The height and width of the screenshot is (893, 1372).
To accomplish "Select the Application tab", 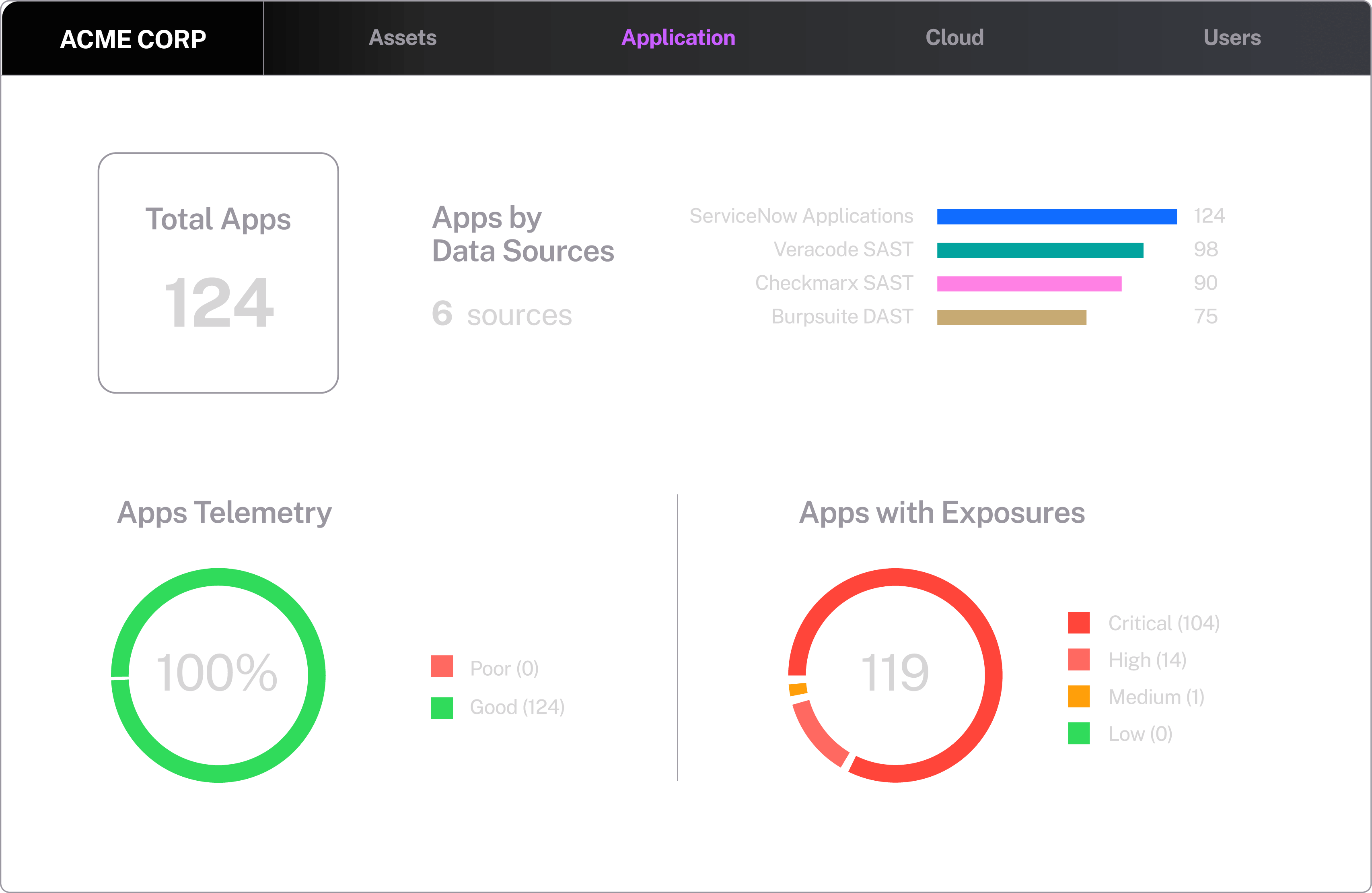I will tap(678, 38).
